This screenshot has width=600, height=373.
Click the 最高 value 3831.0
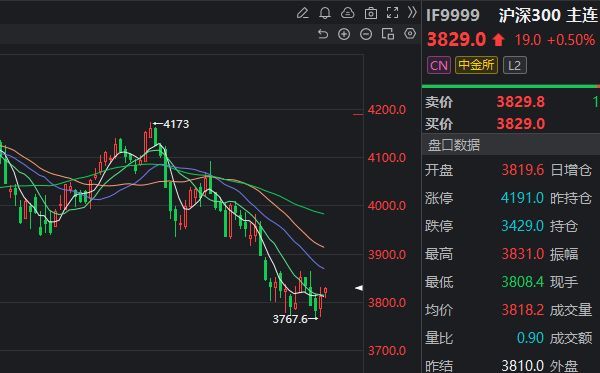click(523, 254)
